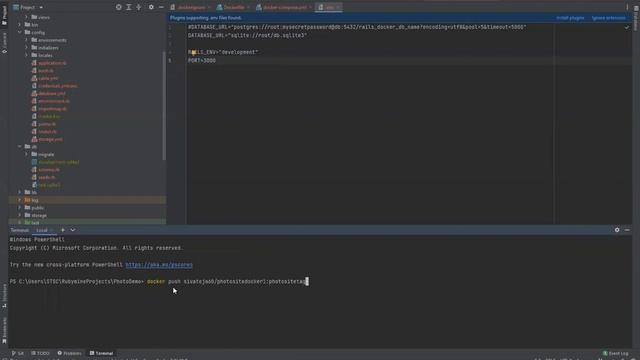Collapse the db folder
Screen dimensions: 640x360
[20, 147]
